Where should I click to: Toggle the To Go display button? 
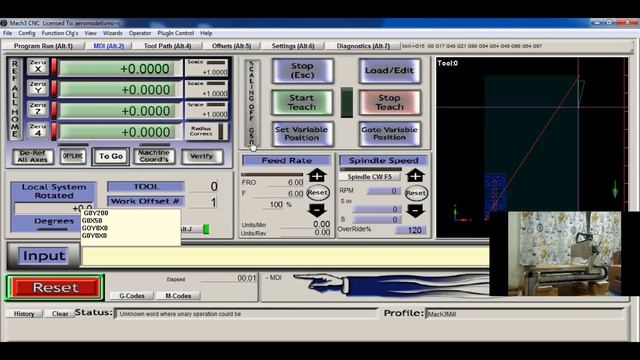click(111, 156)
